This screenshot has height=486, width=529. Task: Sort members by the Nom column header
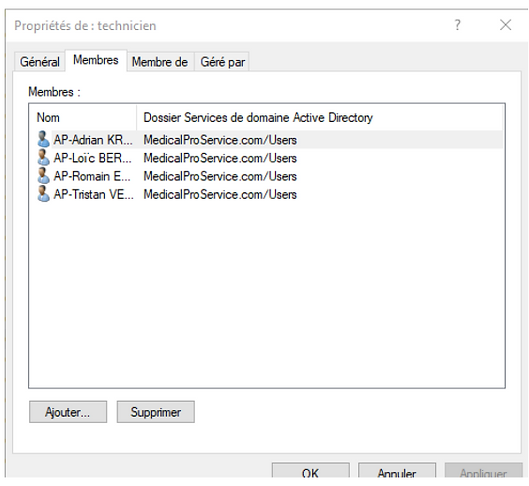click(83, 117)
